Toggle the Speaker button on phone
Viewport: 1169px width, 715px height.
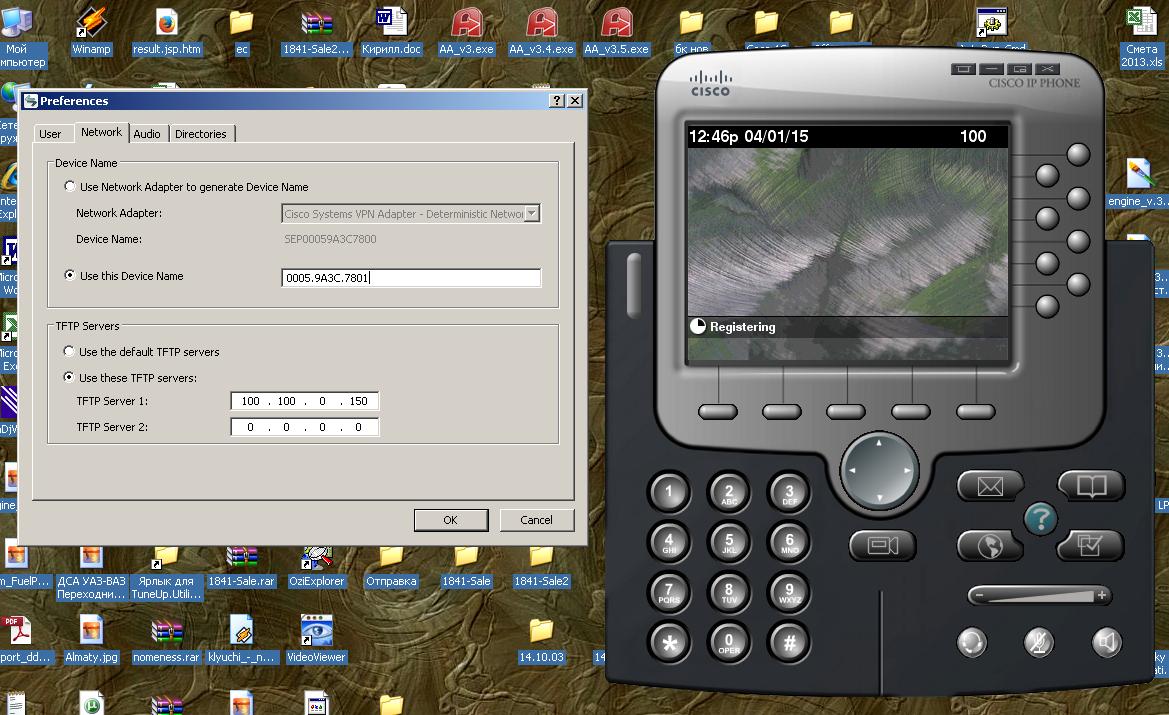click(1106, 642)
